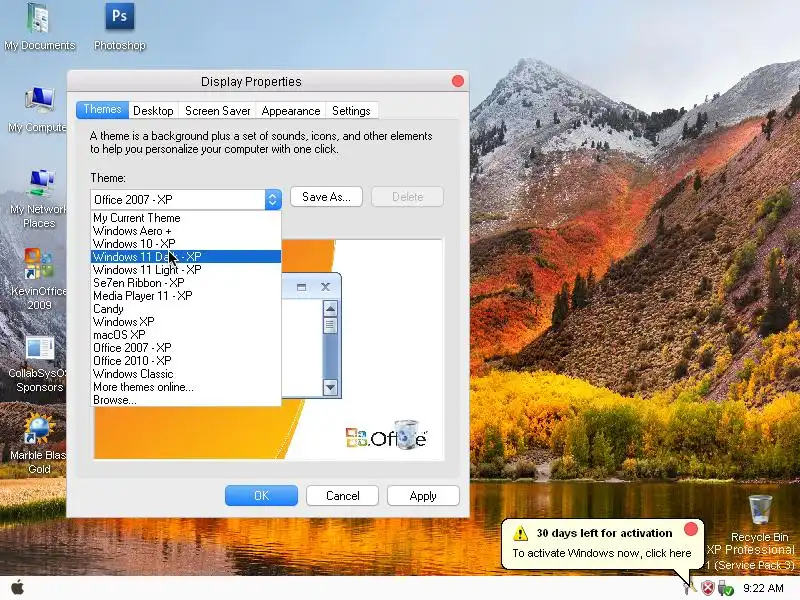Choose the Candy theme
The image size is (800, 600).
186,309
